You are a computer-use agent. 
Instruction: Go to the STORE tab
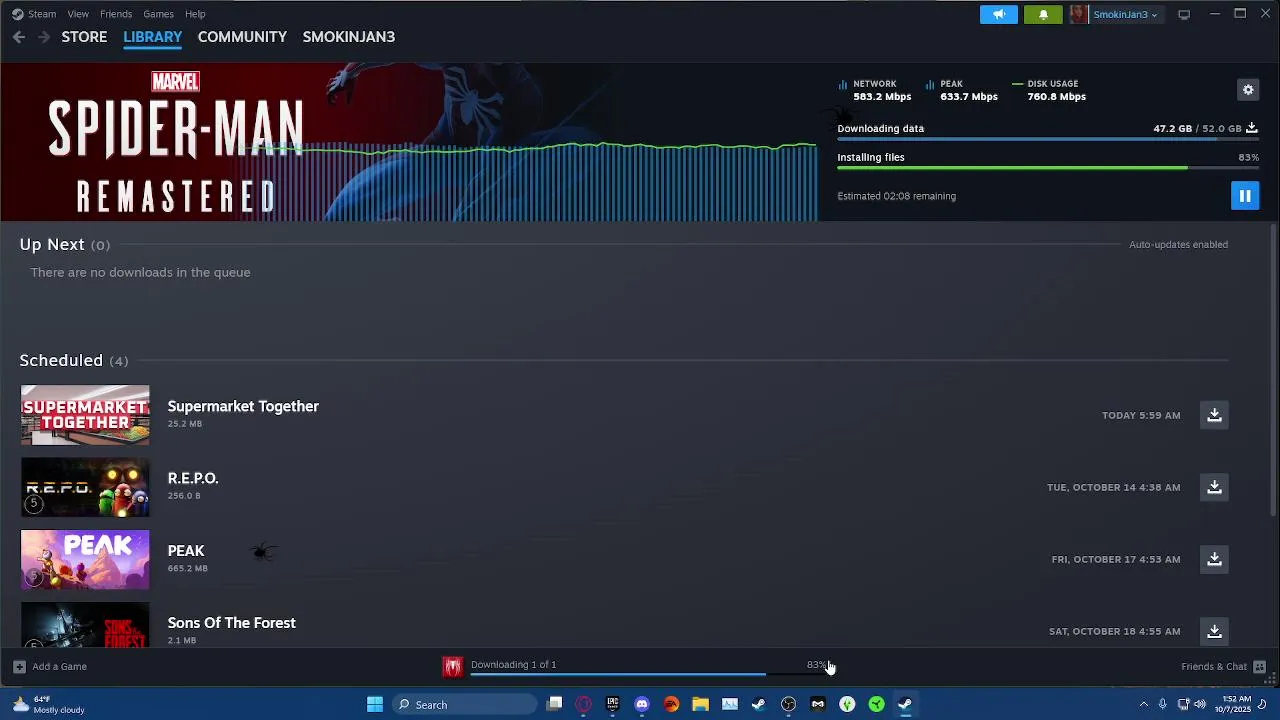(84, 37)
